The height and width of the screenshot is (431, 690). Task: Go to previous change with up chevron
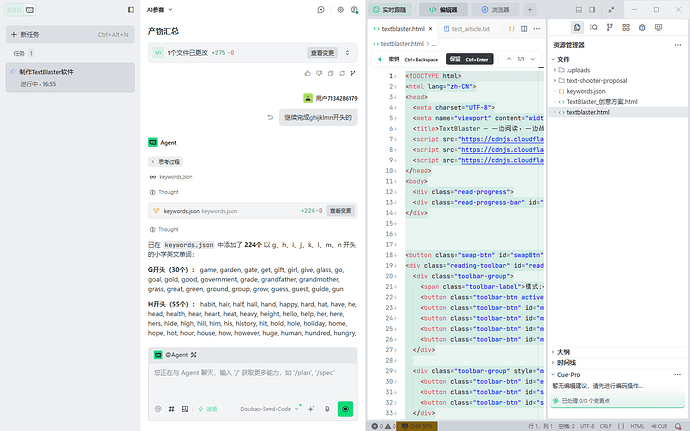509,59
